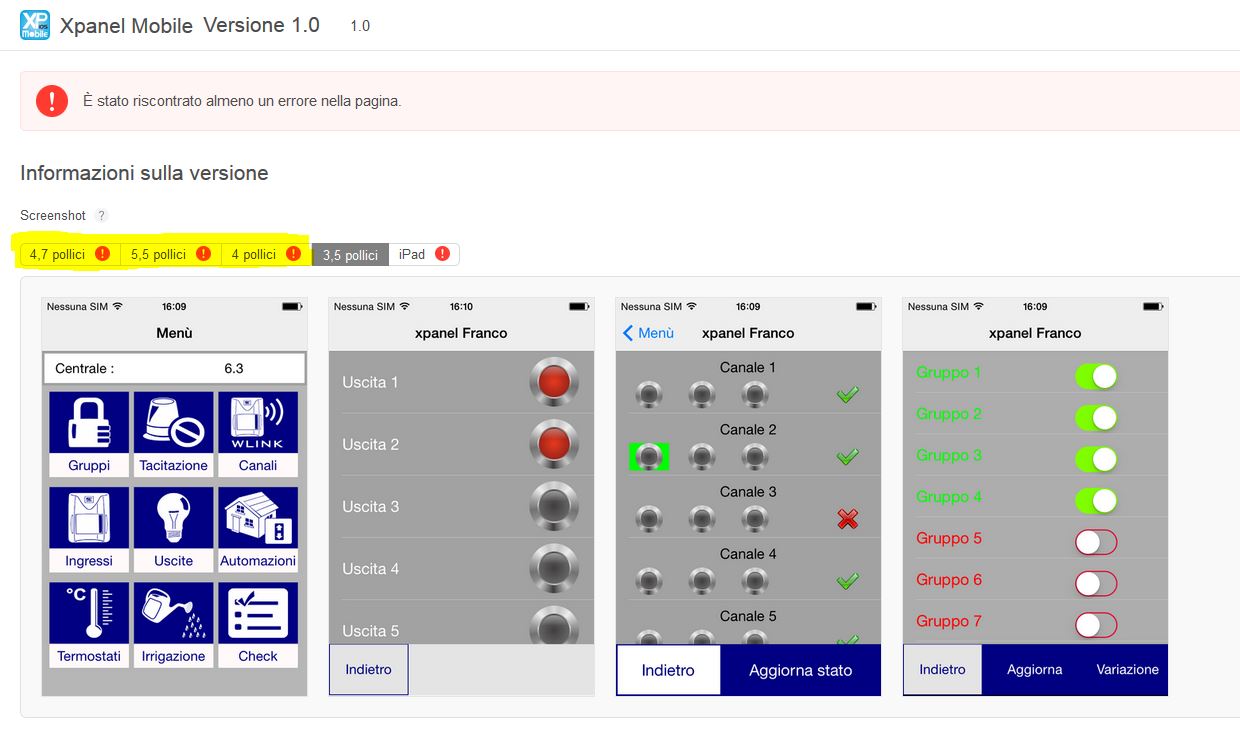The height and width of the screenshot is (746, 1240).
Task: Open the Tacitazione siren icon
Action: (x=174, y=424)
